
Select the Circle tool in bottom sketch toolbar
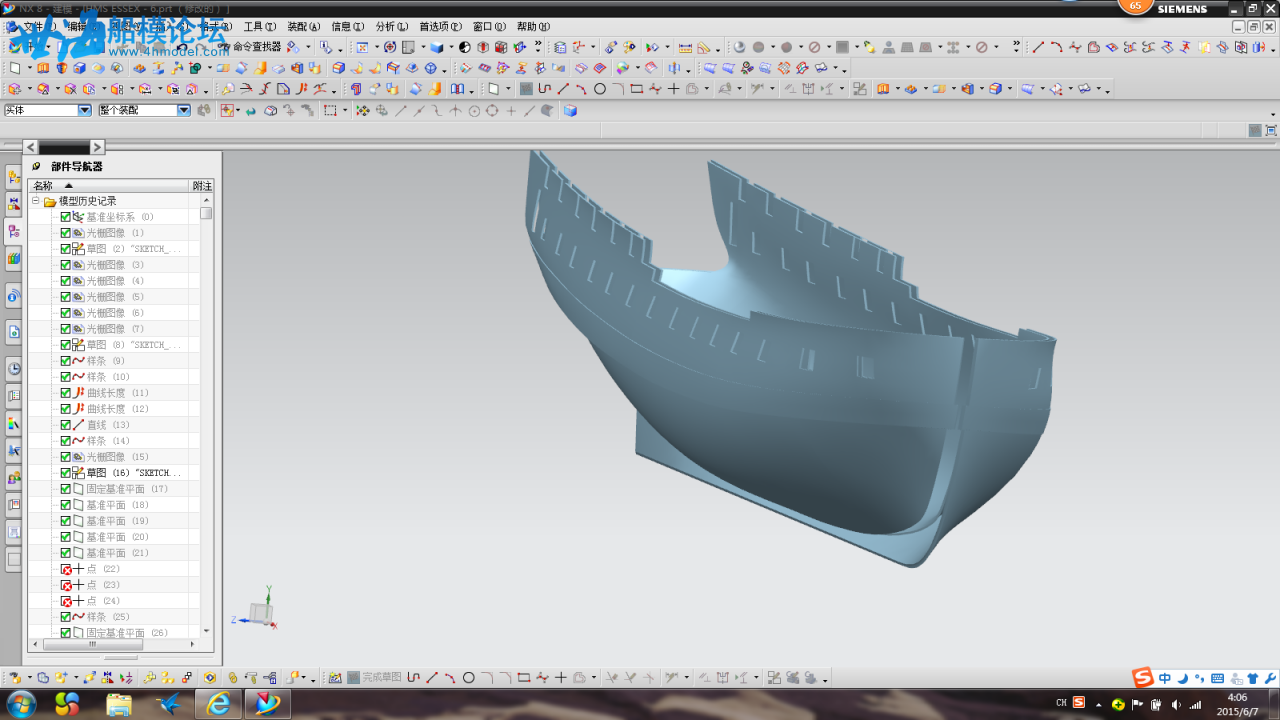468,677
